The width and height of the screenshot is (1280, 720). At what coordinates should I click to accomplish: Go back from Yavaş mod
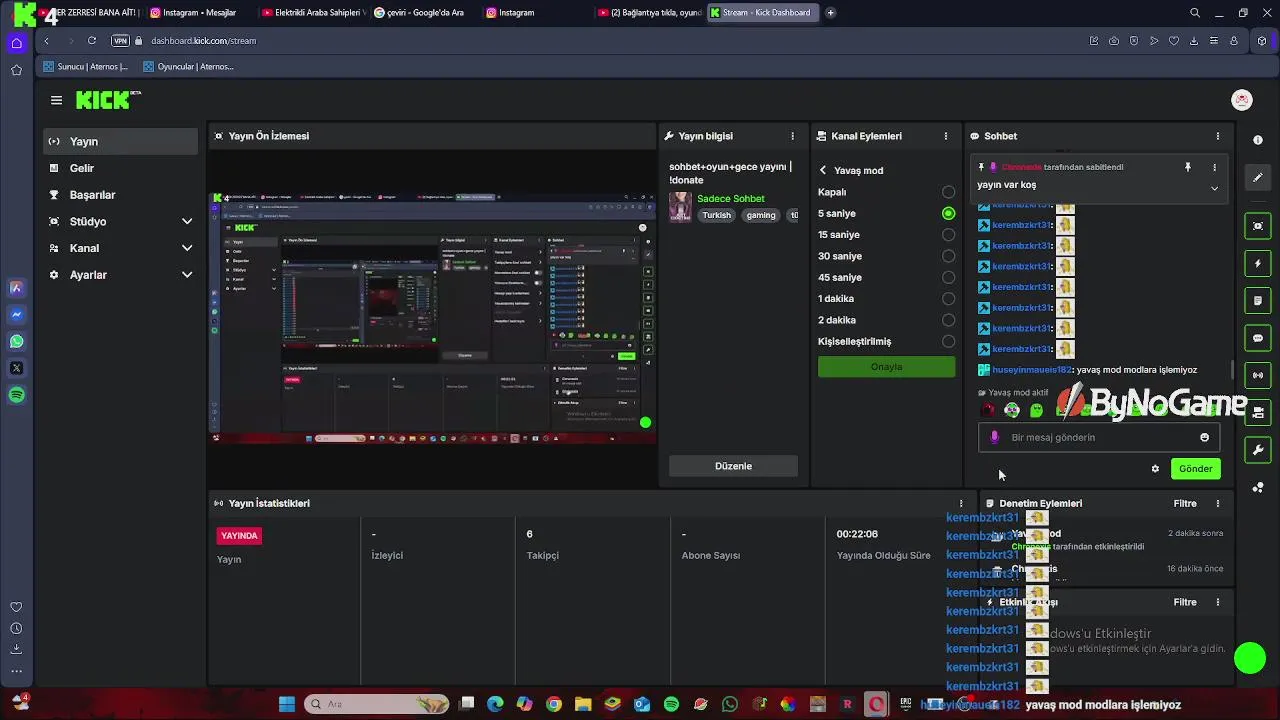823,170
